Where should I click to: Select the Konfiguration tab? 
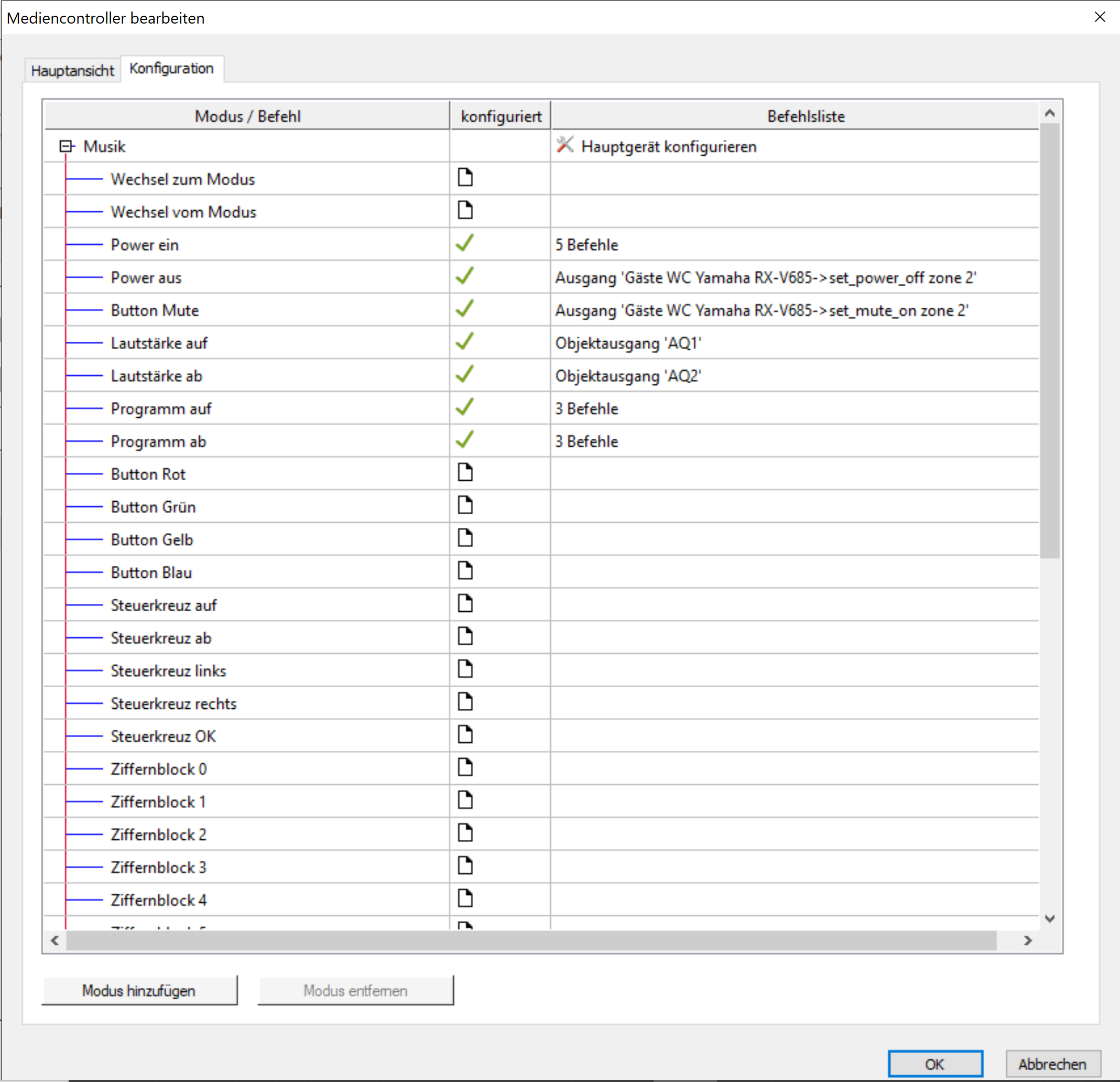tap(171, 69)
